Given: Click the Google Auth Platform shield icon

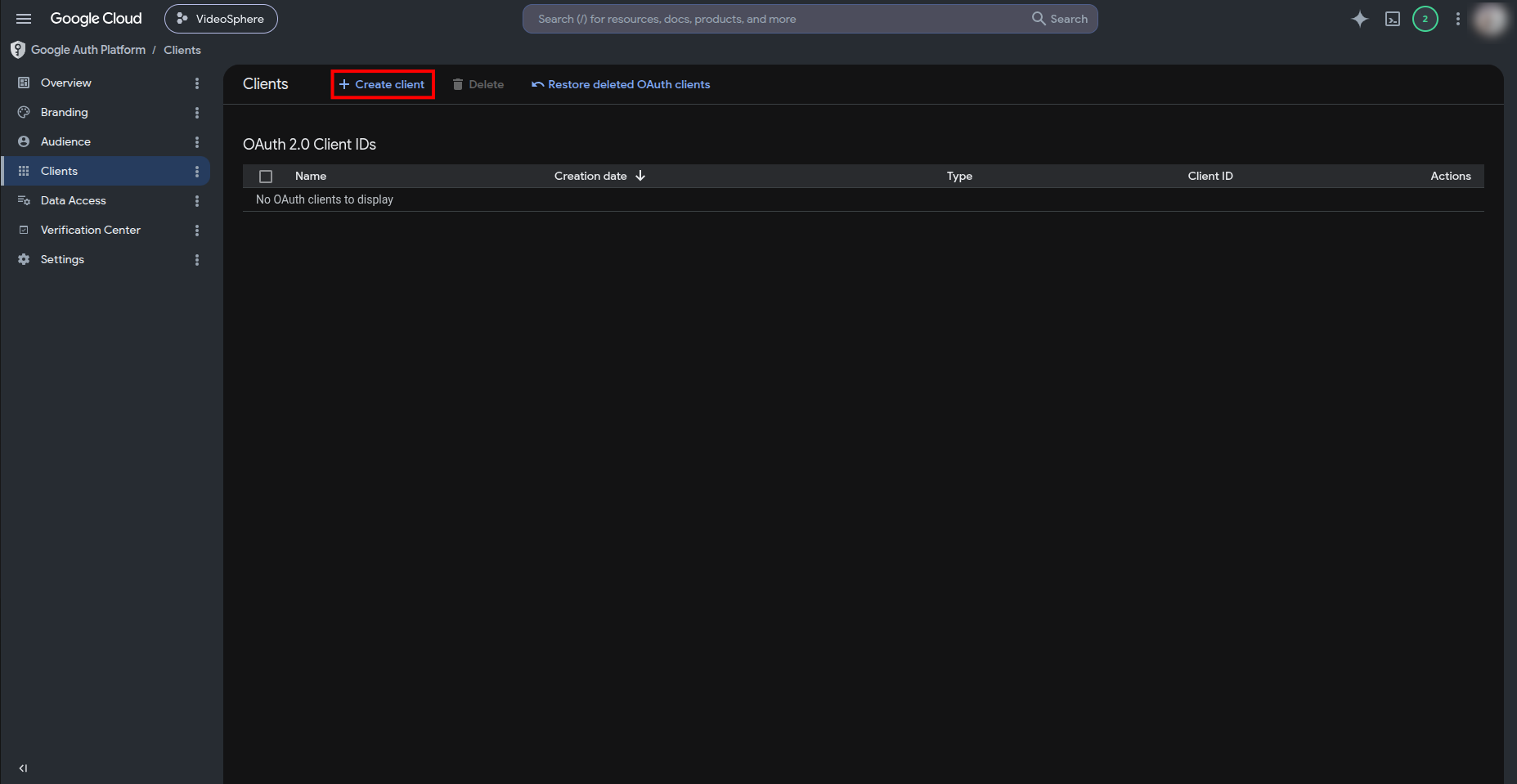Looking at the screenshot, I should (18, 50).
